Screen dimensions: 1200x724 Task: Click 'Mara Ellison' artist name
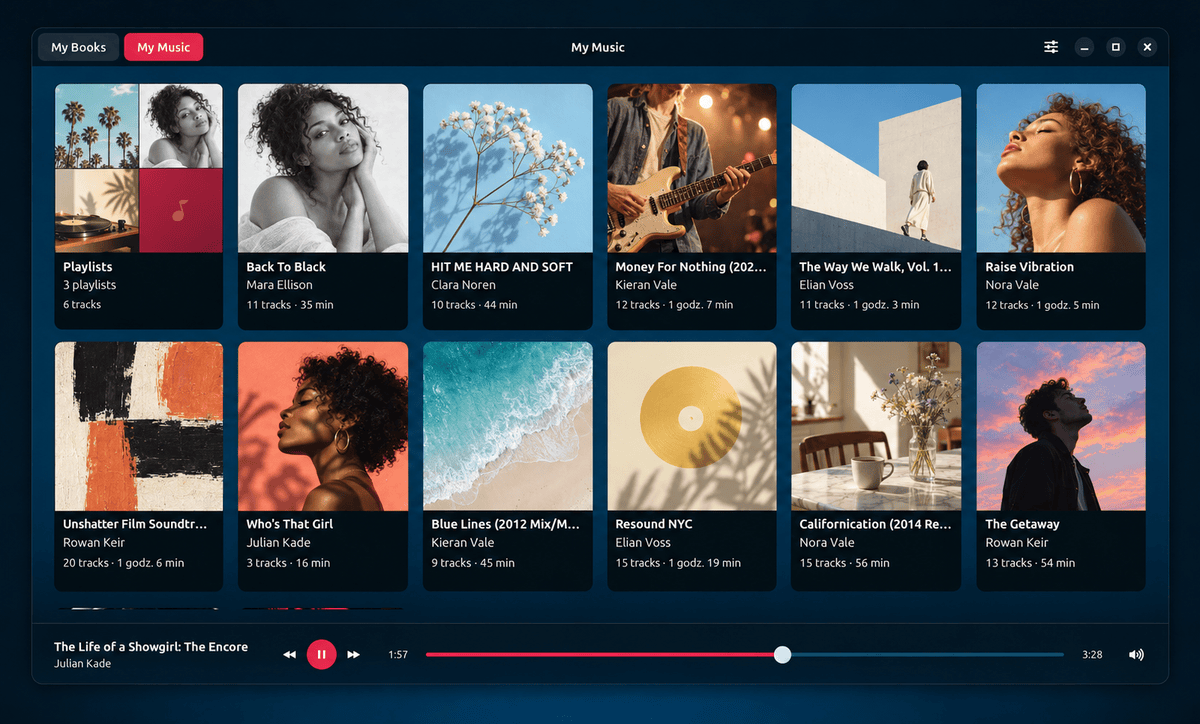[280, 285]
